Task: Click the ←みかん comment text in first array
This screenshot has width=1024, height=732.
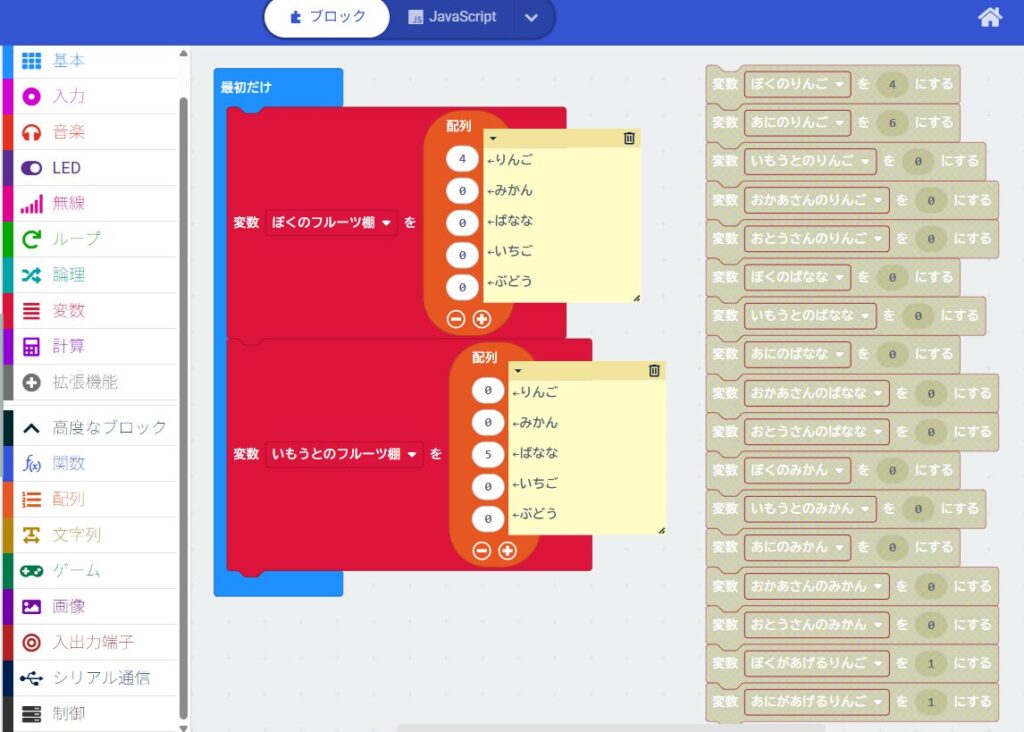Action: click(x=510, y=191)
